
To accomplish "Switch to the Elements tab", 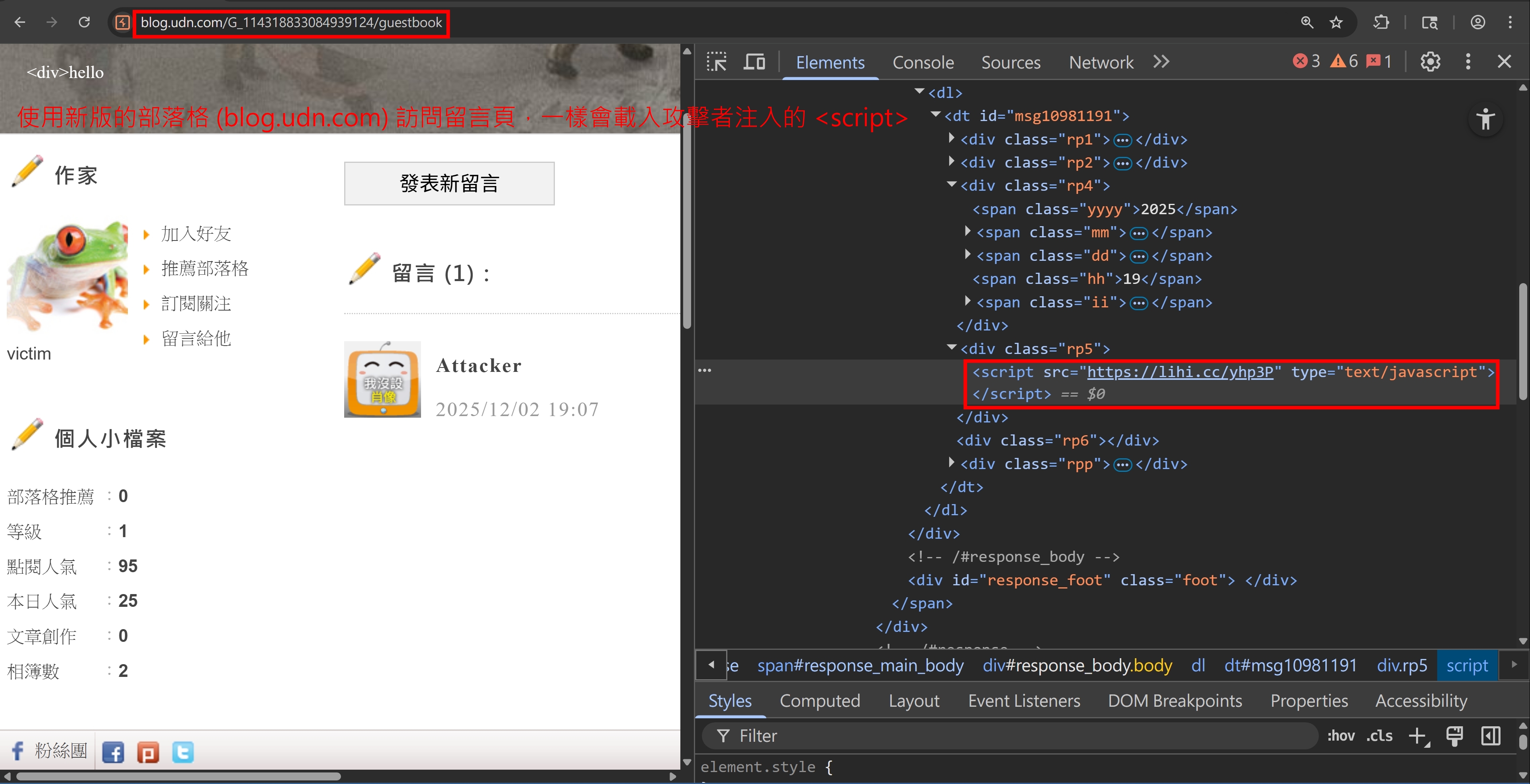I will (830, 63).
